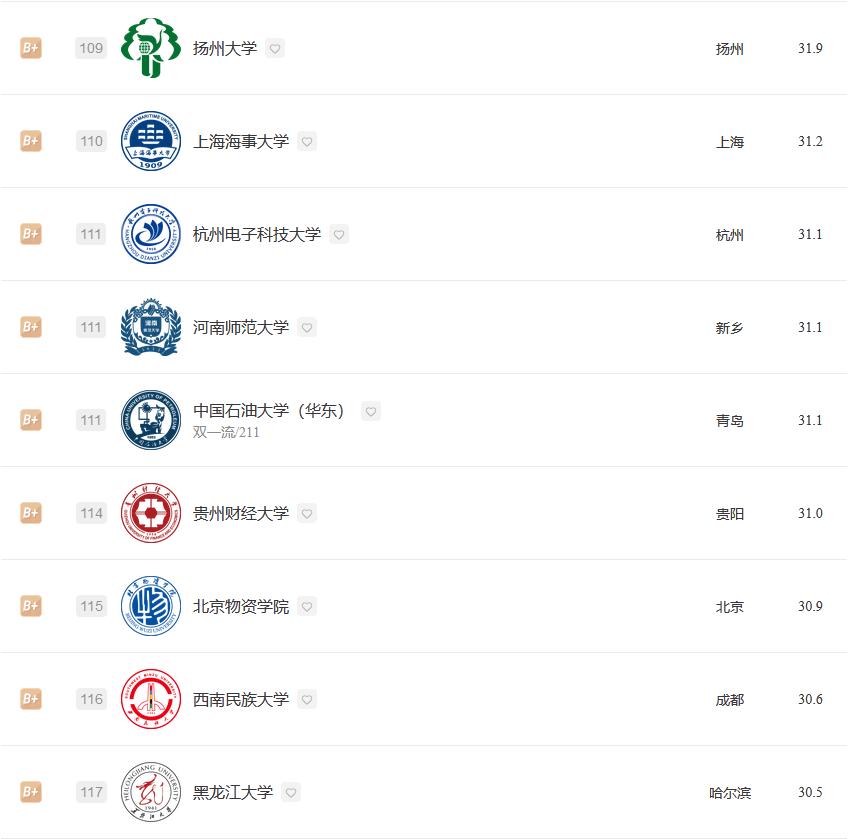Click the rank number 117 badge
848x839 pixels.
[91, 792]
